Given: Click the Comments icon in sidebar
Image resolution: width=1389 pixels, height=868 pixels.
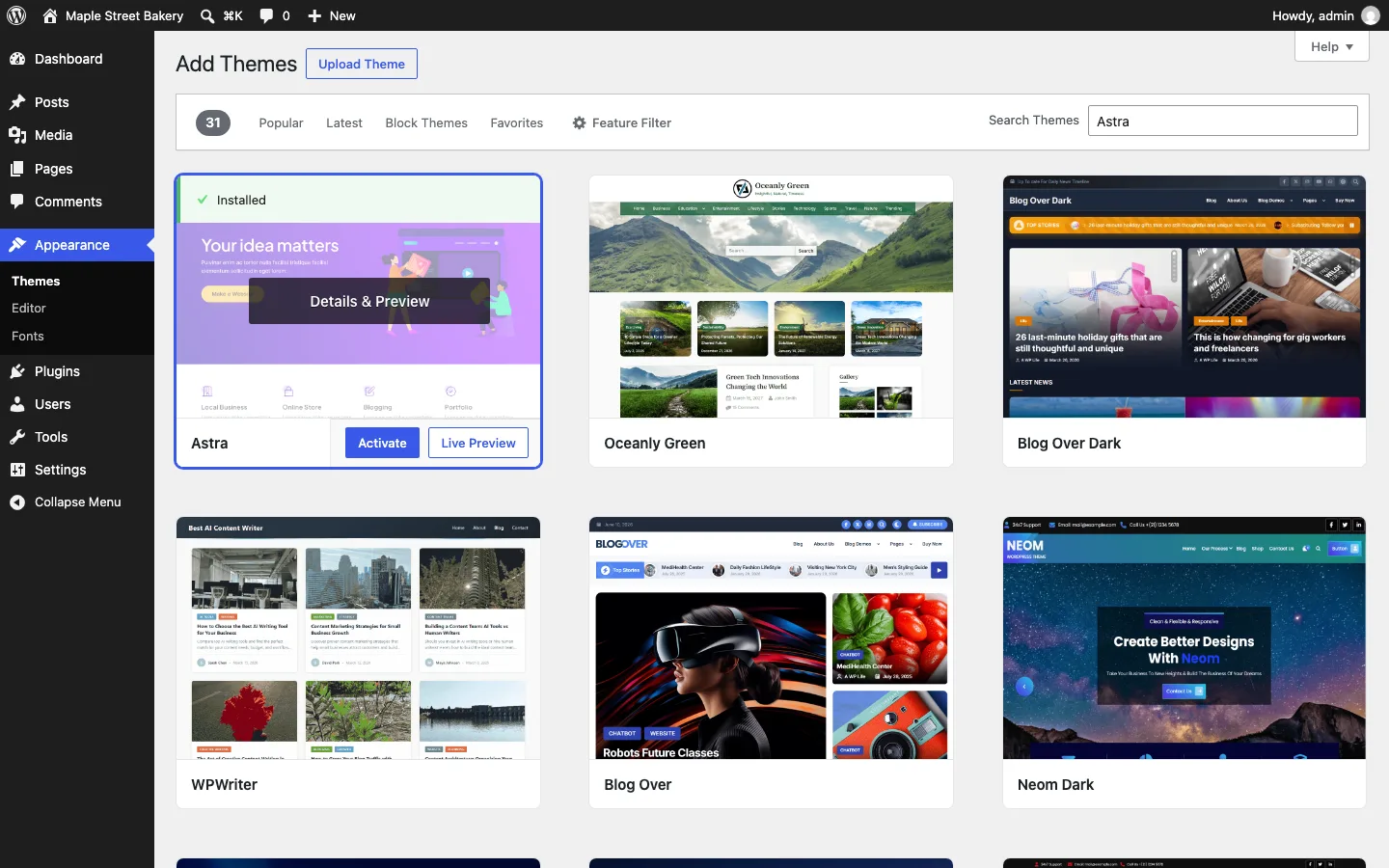Looking at the screenshot, I should (x=17, y=202).
